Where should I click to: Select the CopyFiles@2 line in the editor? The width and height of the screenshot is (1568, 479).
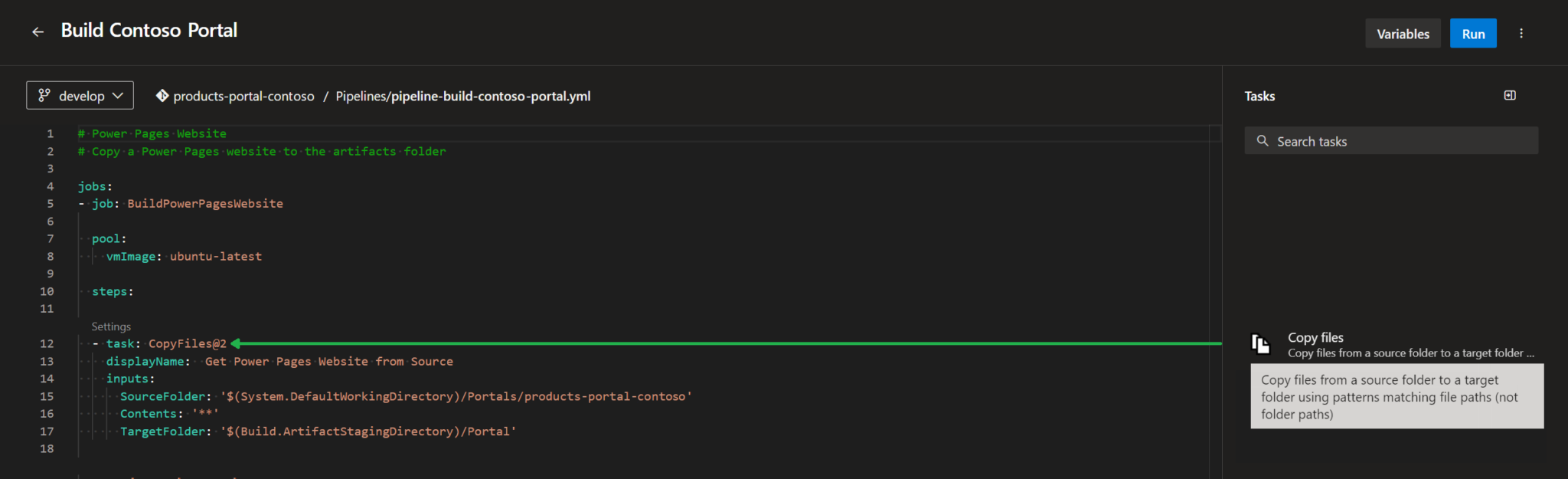[187, 343]
